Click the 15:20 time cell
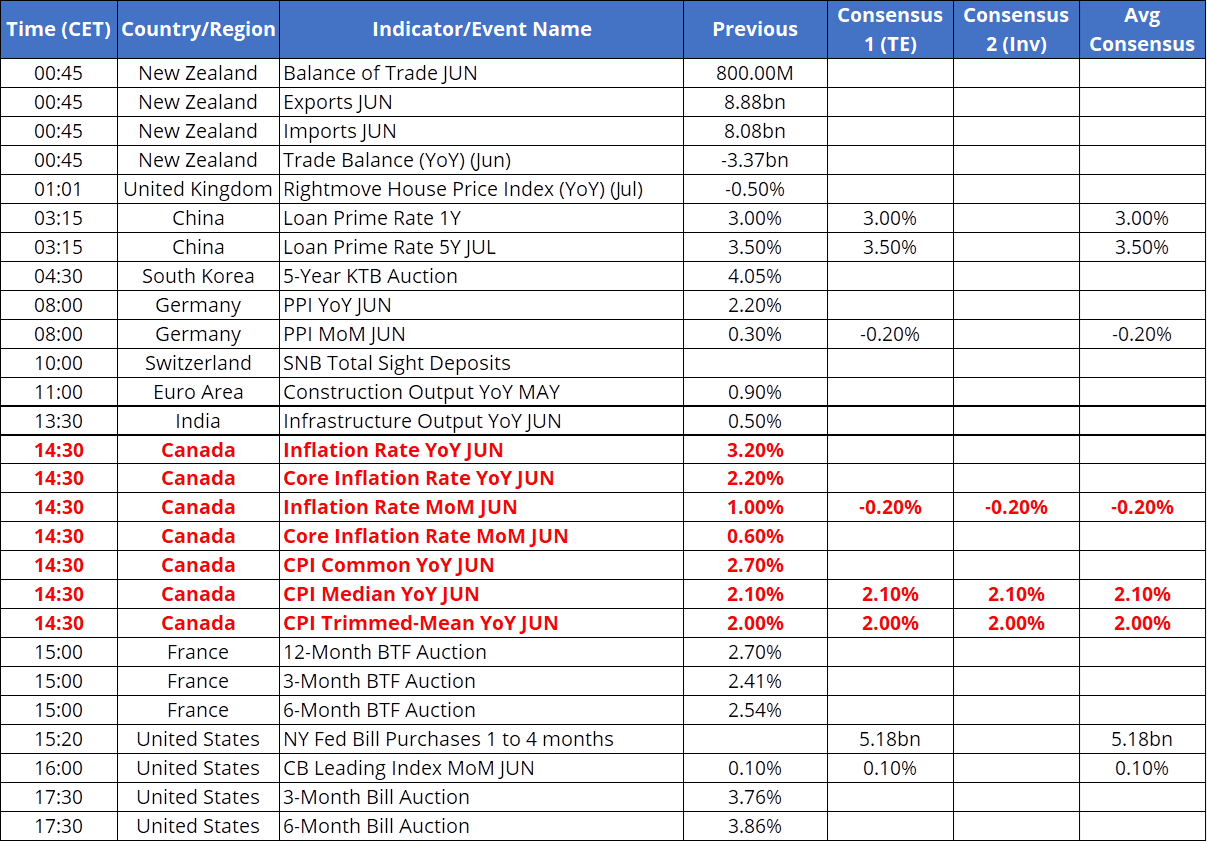Image resolution: width=1207 pixels, height=842 pixels. coord(59,739)
